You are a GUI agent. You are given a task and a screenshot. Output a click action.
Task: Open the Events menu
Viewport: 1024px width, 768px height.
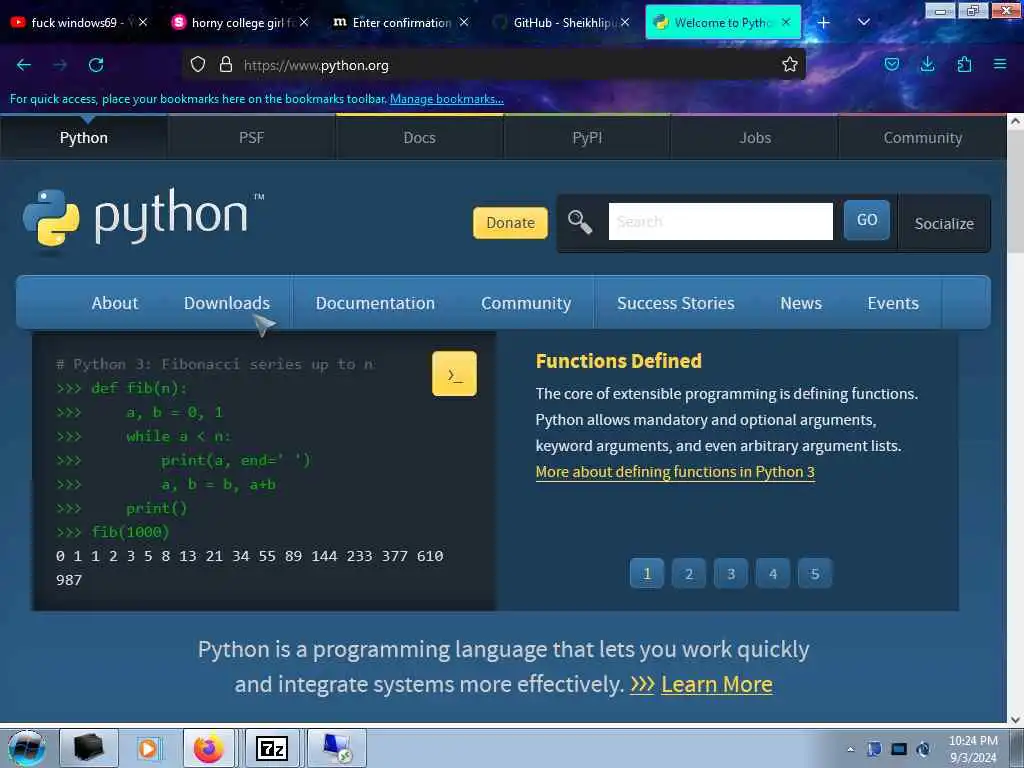point(893,303)
